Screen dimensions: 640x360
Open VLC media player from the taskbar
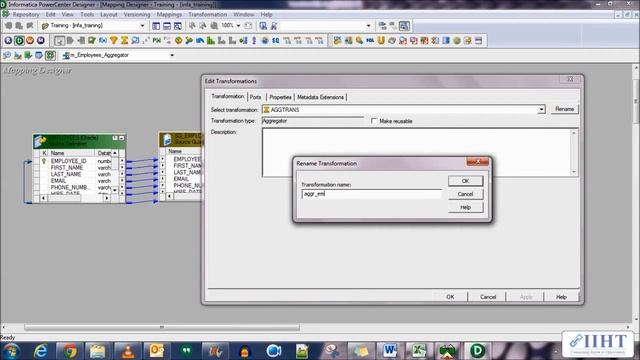pos(128,351)
